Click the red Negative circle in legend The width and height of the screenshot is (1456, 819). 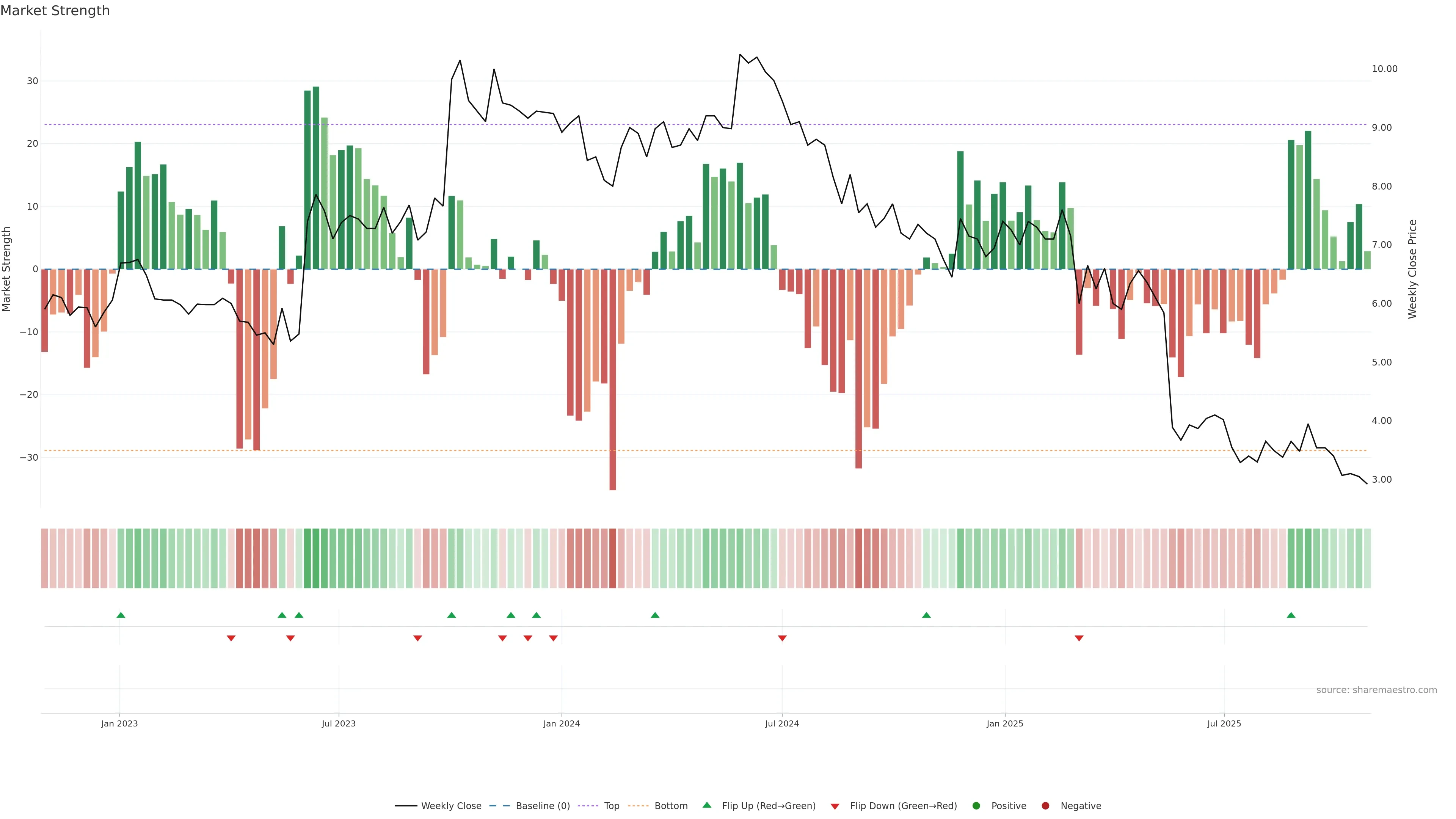coord(1045,805)
